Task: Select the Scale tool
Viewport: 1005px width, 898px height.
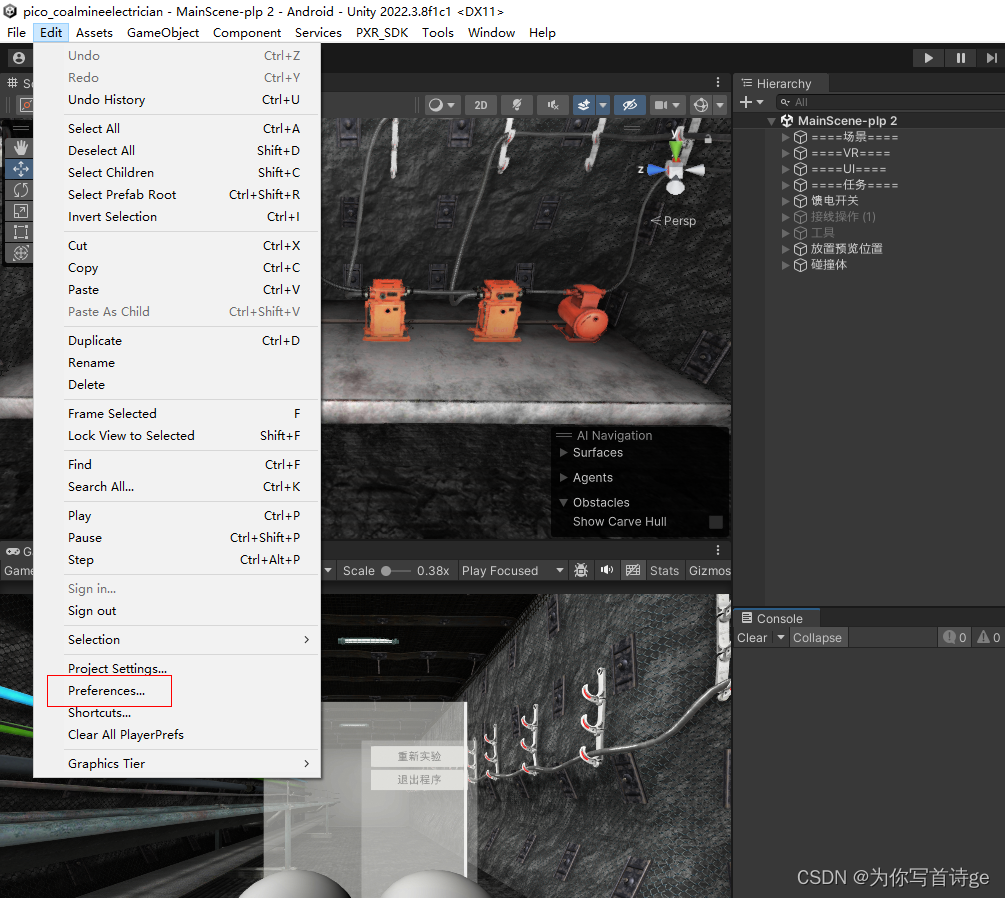Action: click(x=21, y=212)
